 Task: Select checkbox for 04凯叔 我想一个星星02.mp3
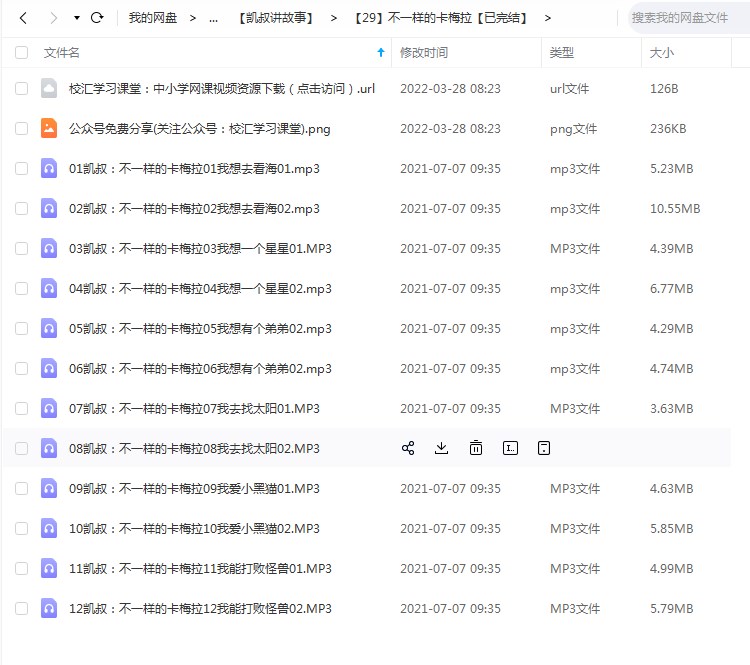(22, 288)
